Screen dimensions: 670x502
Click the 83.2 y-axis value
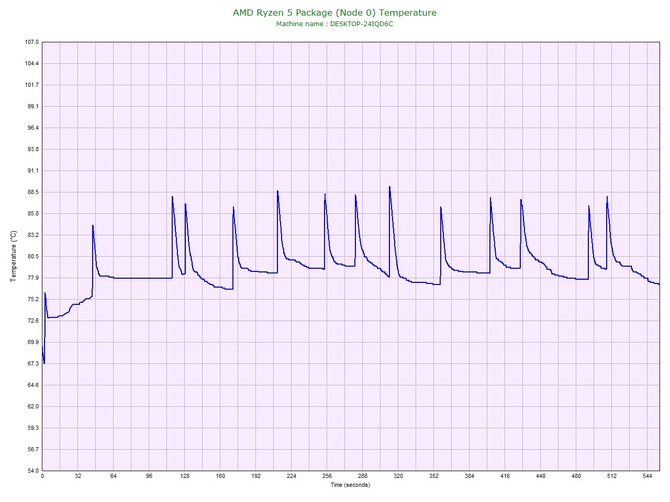pos(32,235)
